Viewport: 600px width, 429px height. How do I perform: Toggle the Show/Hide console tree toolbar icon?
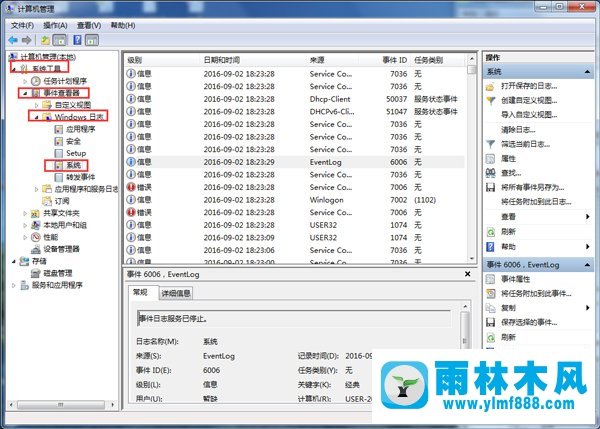click(x=59, y=40)
